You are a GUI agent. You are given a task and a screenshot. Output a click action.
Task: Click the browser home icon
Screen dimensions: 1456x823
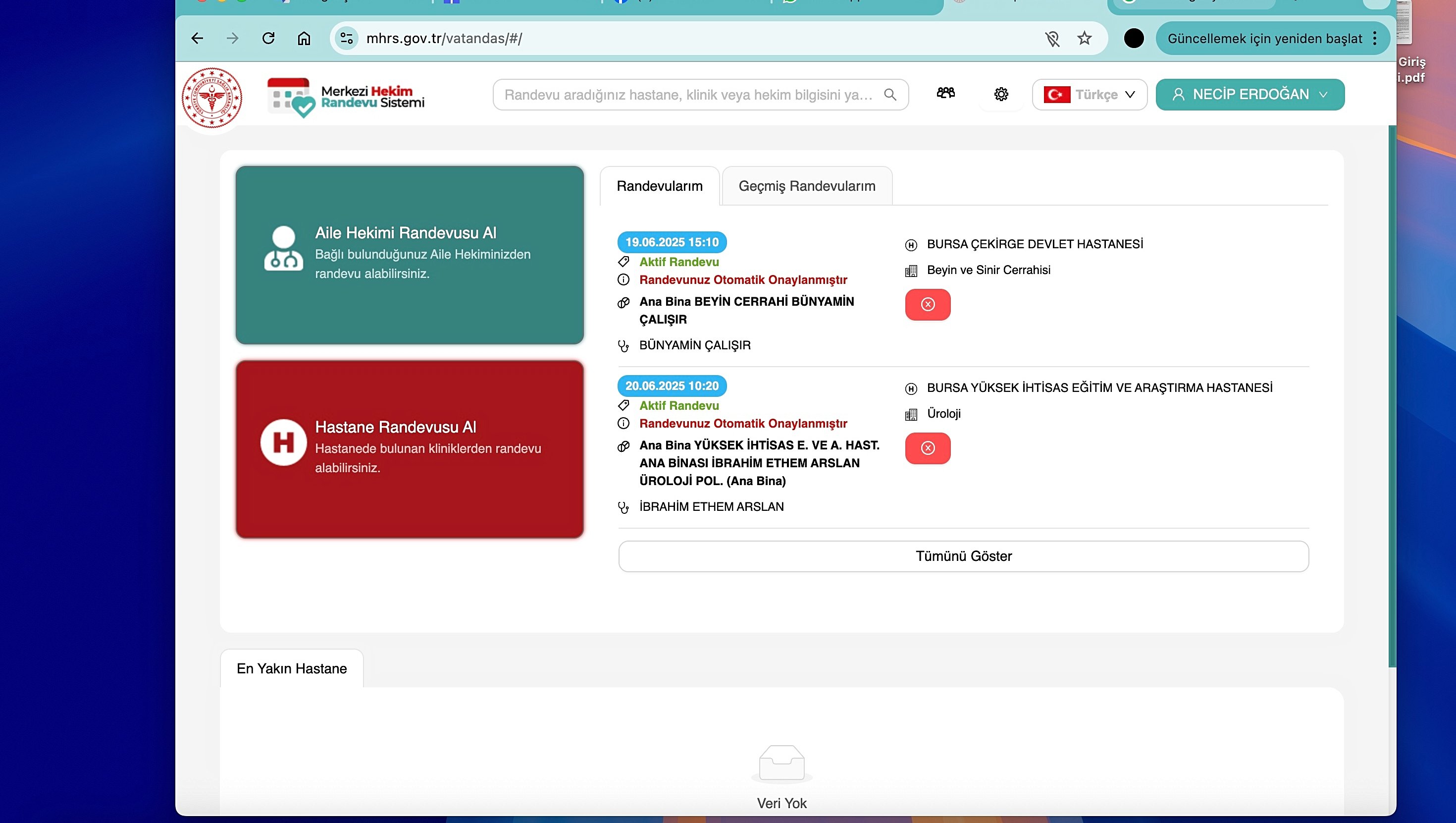pos(304,39)
